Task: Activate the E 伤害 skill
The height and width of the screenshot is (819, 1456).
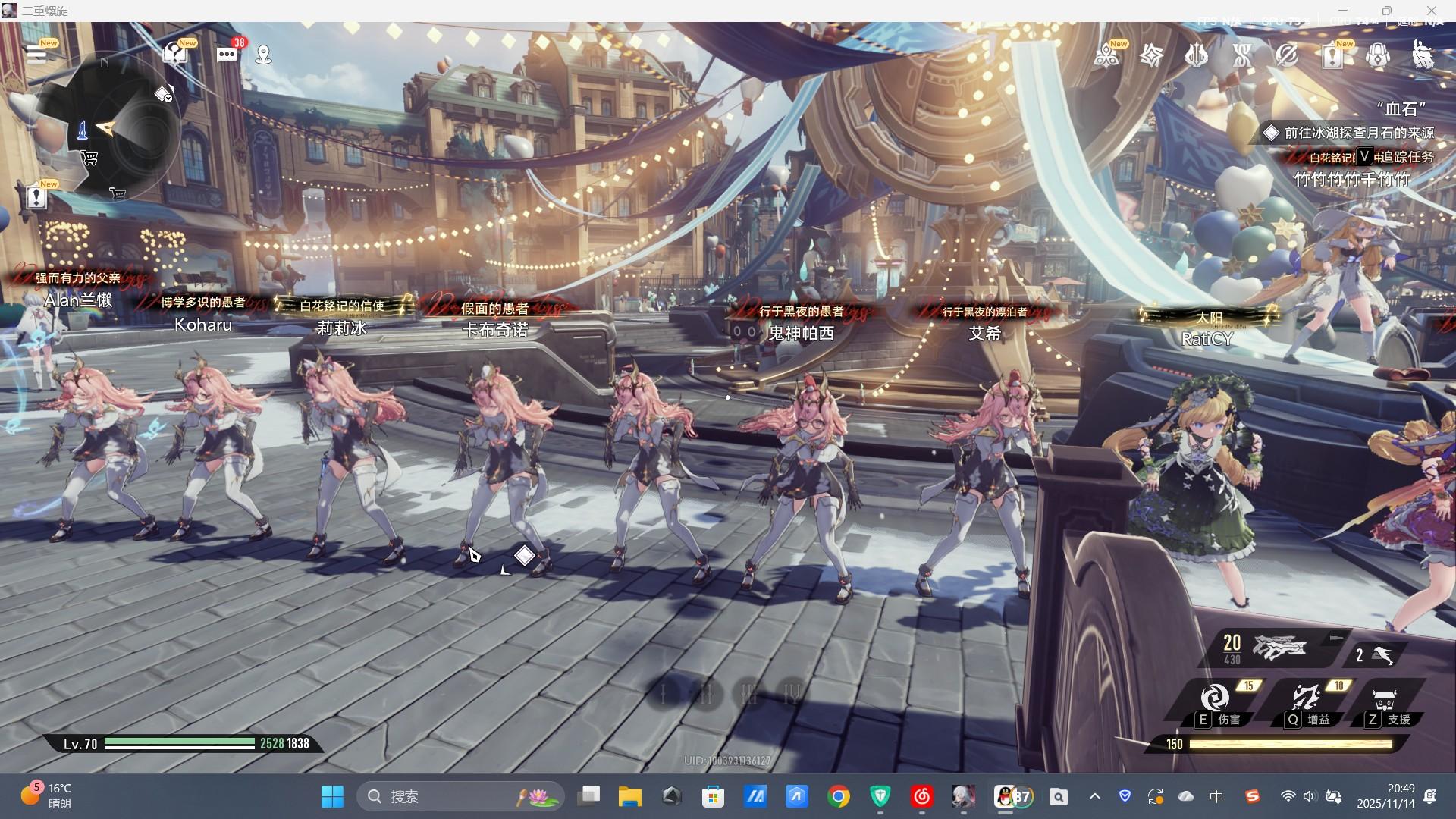Action: [x=1216, y=698]
